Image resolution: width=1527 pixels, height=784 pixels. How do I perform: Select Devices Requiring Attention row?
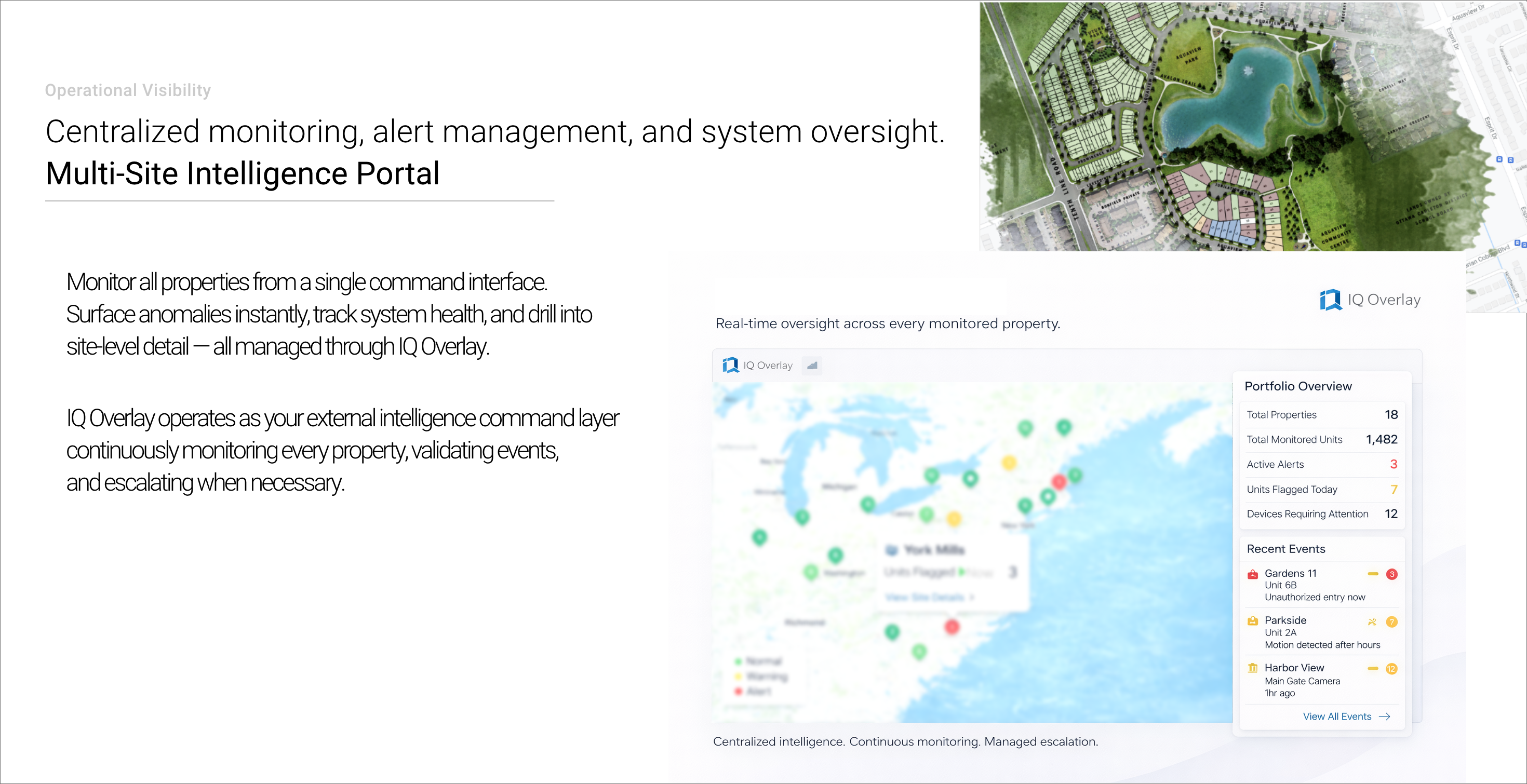1321,515
